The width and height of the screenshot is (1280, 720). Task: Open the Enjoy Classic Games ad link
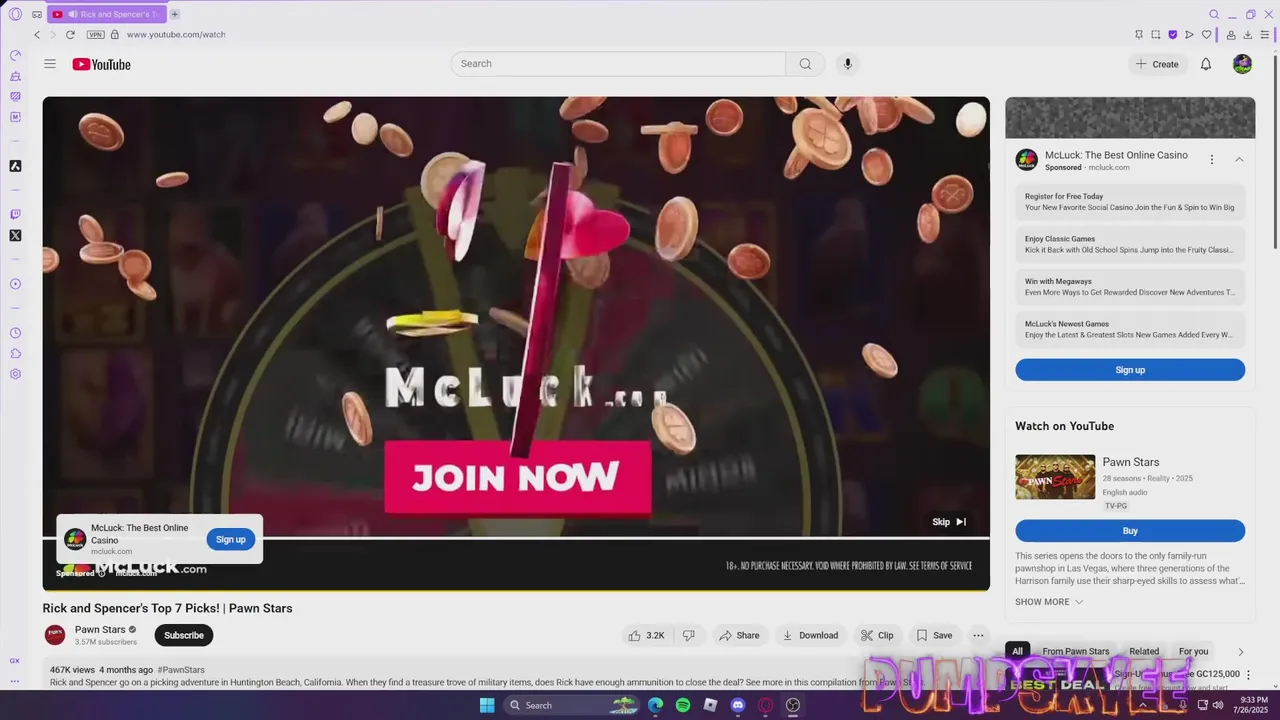[x=1130, y=245]
